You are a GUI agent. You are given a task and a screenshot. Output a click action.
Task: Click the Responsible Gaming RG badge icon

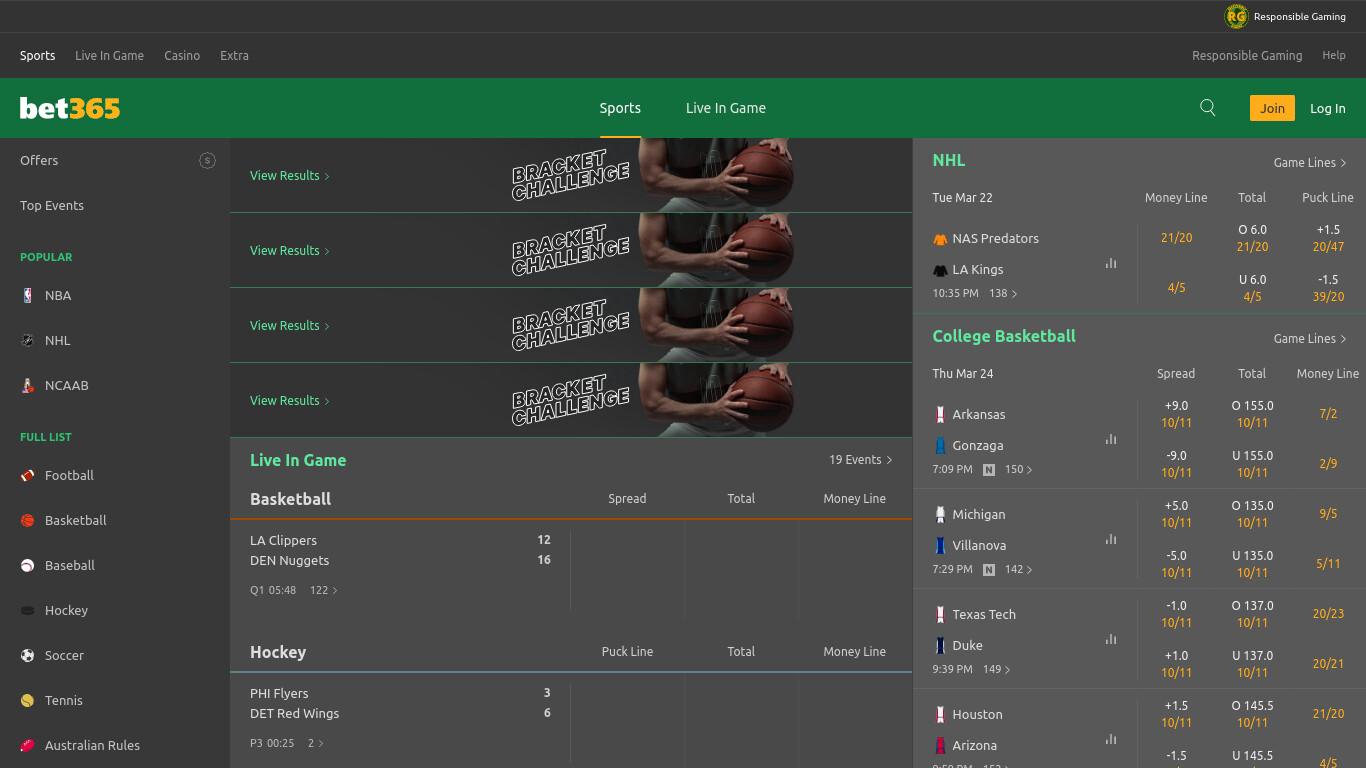1236,16
